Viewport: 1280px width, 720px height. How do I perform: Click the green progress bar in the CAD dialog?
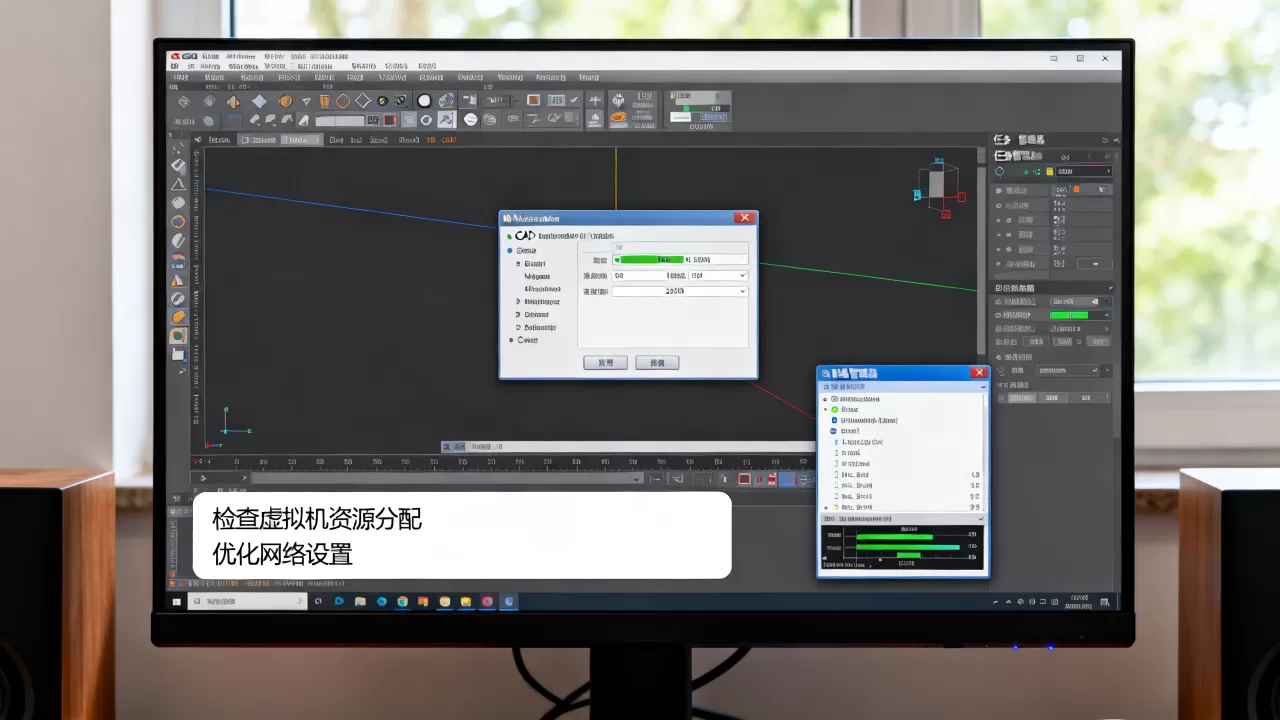(654, 259)
